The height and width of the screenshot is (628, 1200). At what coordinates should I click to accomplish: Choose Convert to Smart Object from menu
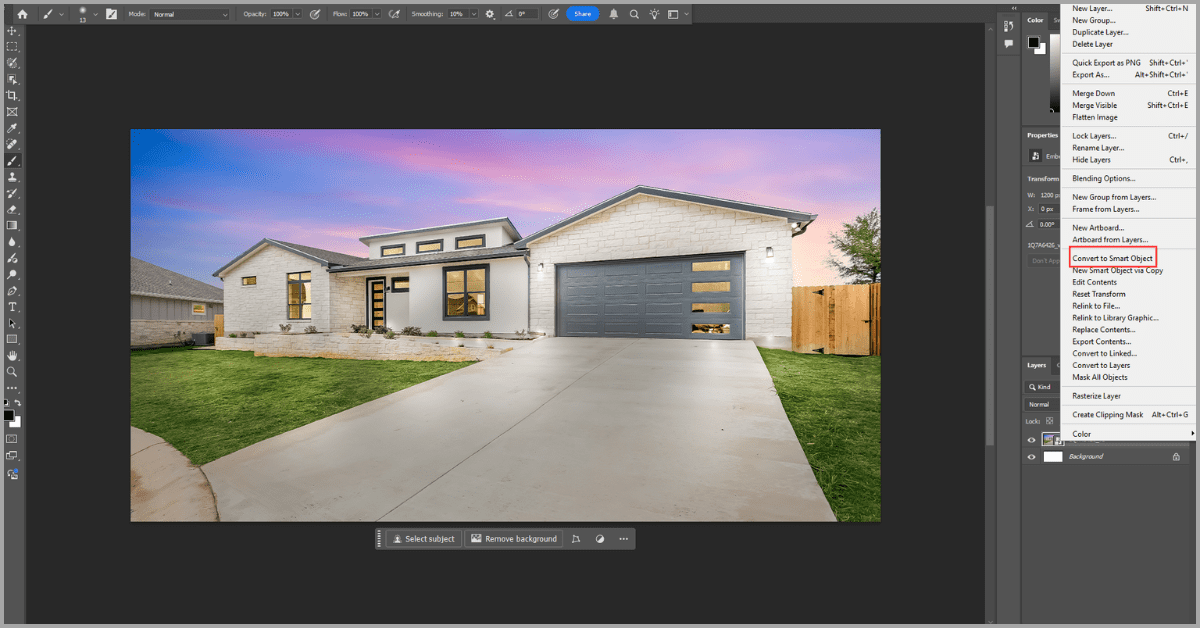[x=1112, y=257]
